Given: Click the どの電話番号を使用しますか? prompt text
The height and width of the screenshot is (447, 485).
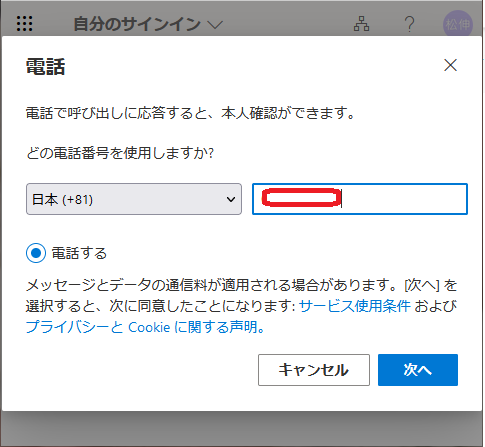Looking at the screenshot, I should point(120,153).
